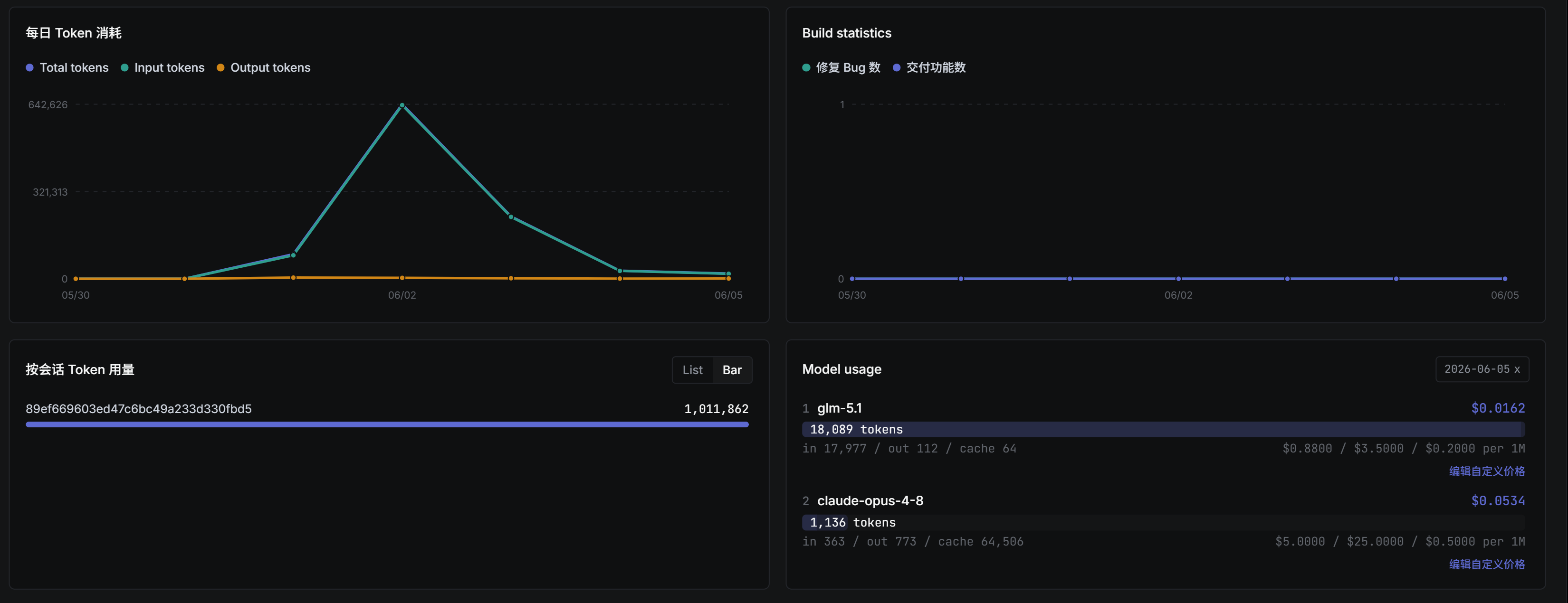This screenshot has height=603, width=1568.
Task: Click the session usage progress bar
Action: [x=387, y=425]
